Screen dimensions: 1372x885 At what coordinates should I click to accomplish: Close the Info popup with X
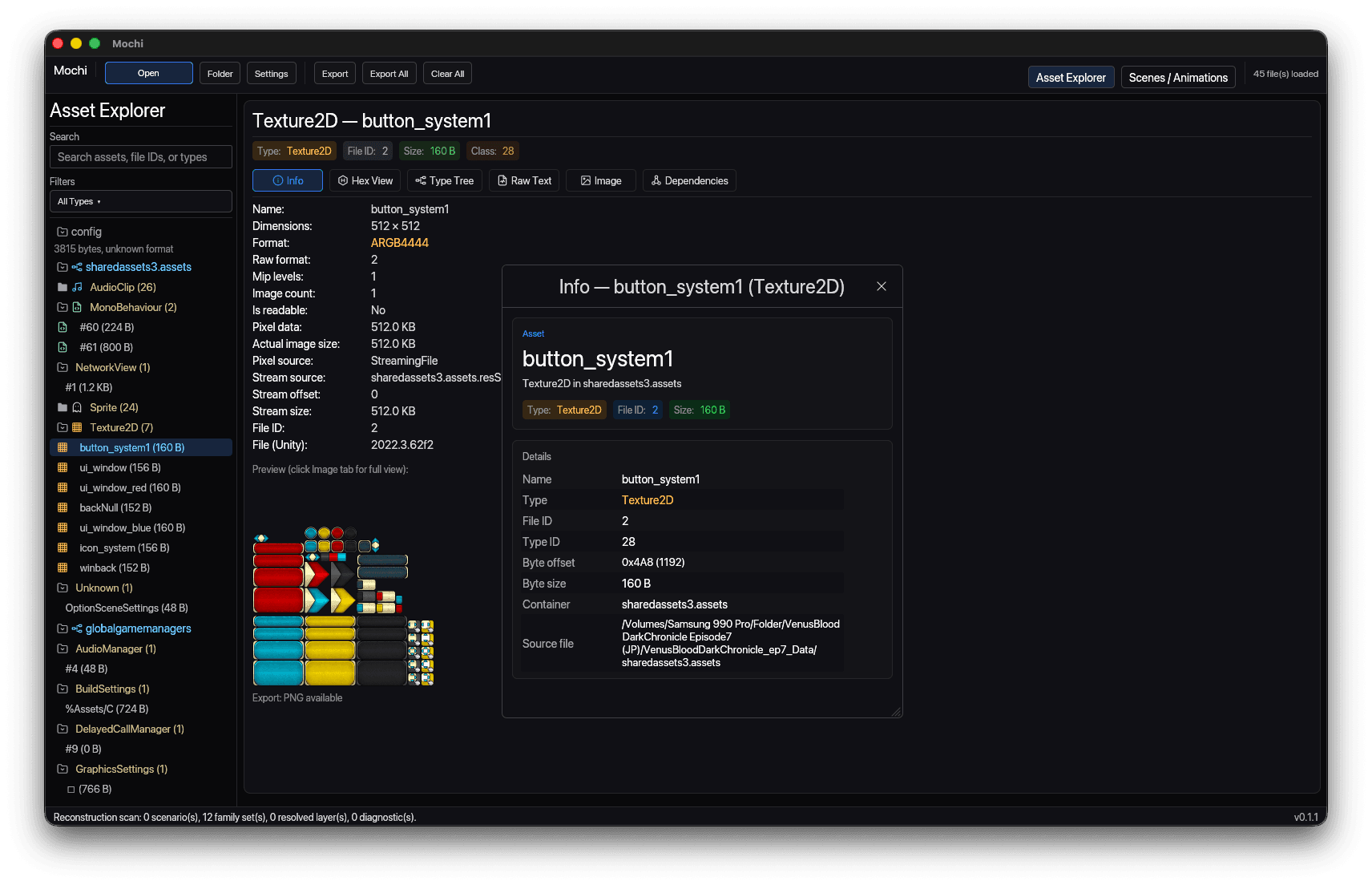[882, 286]
